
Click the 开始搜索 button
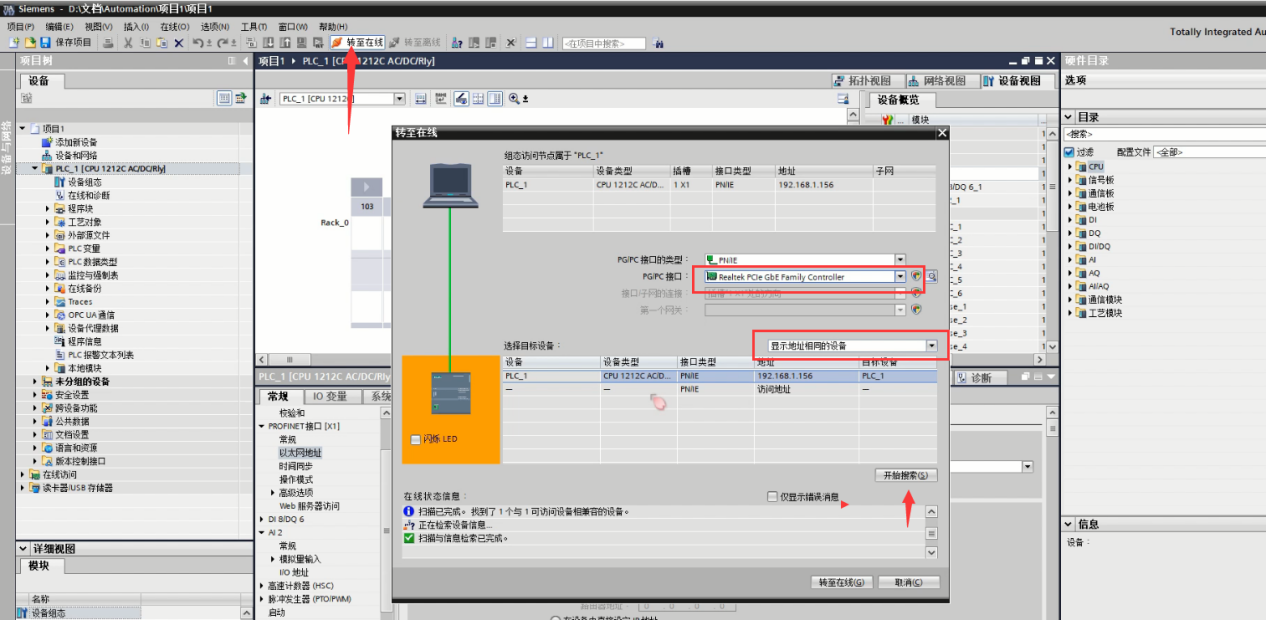pyautogui.click(x=905, y=475)
